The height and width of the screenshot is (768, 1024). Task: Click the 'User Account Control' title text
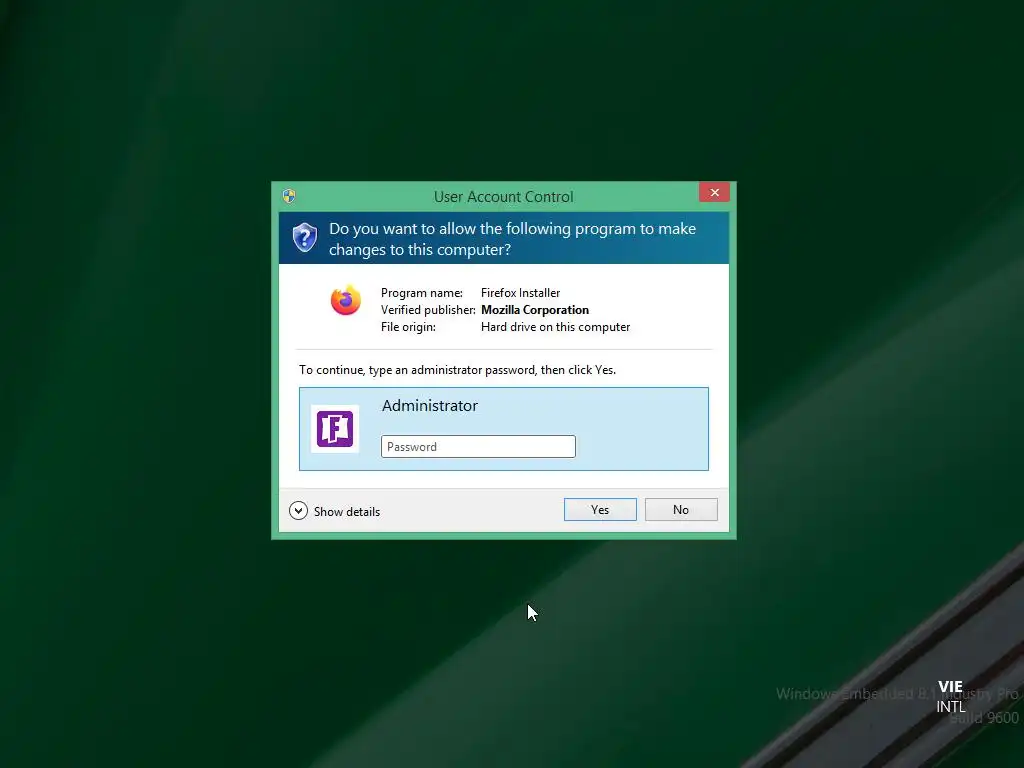pyautogui.click(x=504, y=197)
